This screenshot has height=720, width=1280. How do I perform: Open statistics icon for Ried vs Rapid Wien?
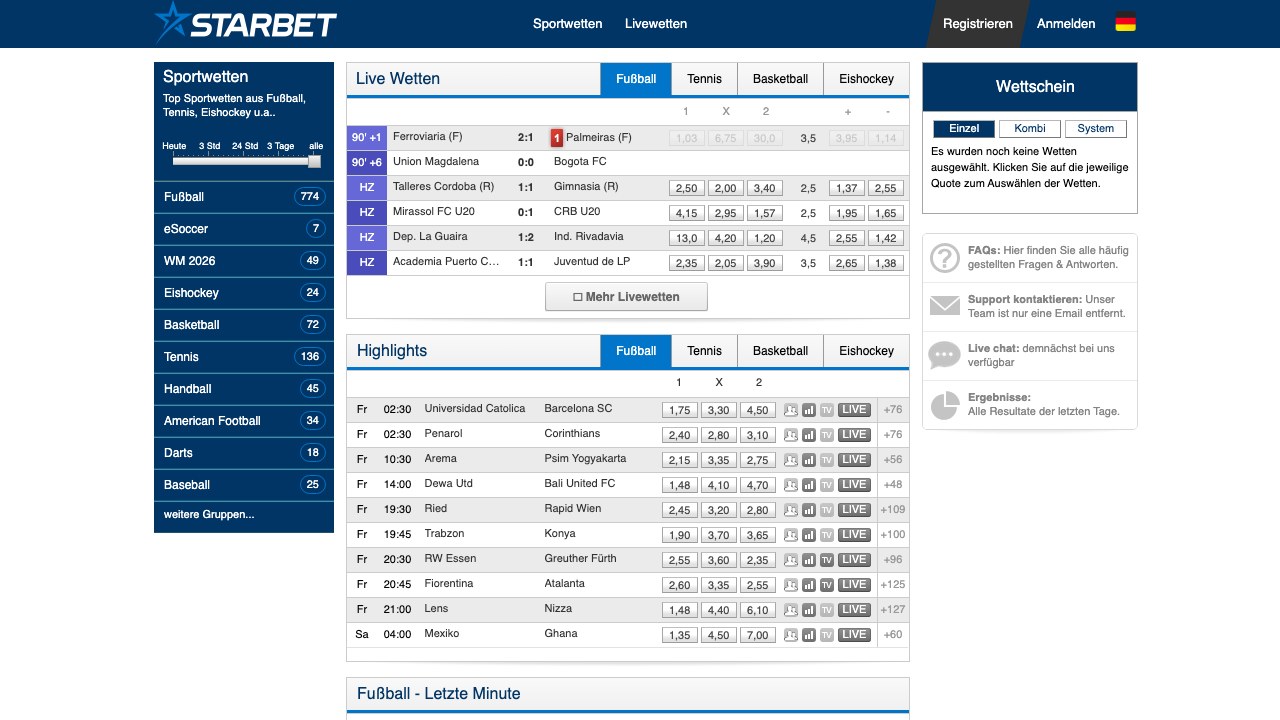coord(809,510)
